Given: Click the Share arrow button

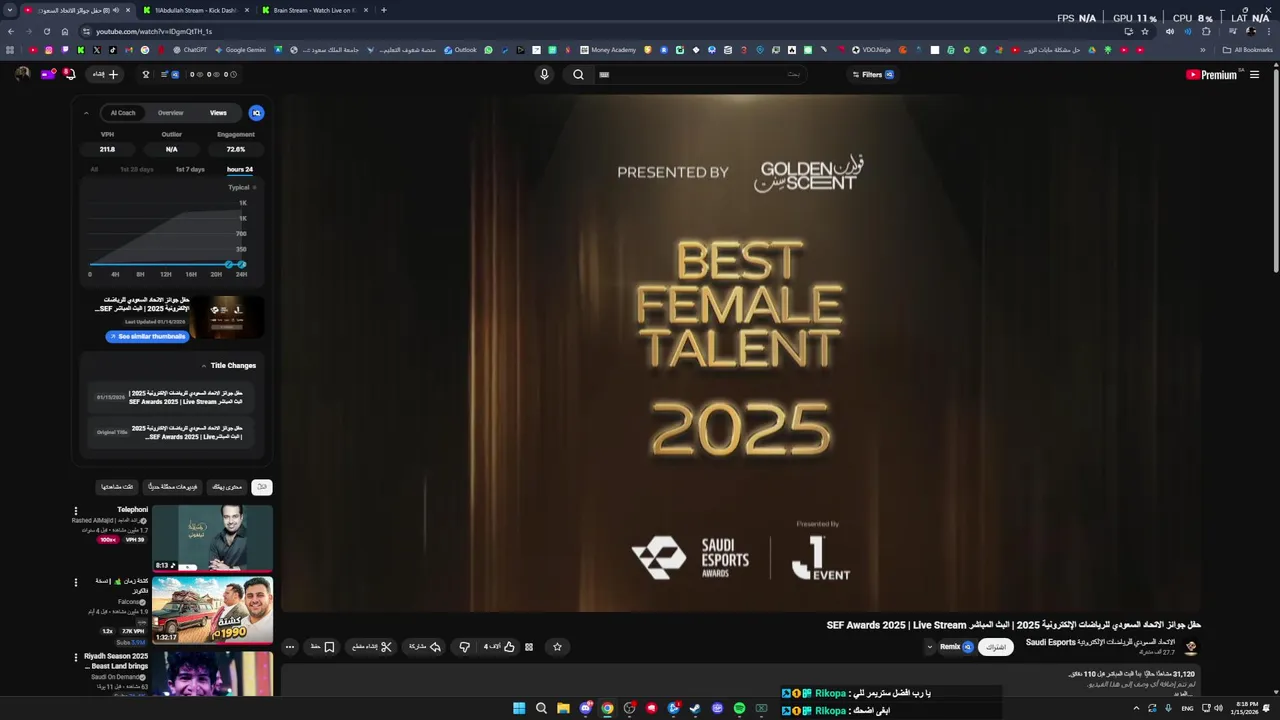Looking at the screenshot, I should coord(425,647).
